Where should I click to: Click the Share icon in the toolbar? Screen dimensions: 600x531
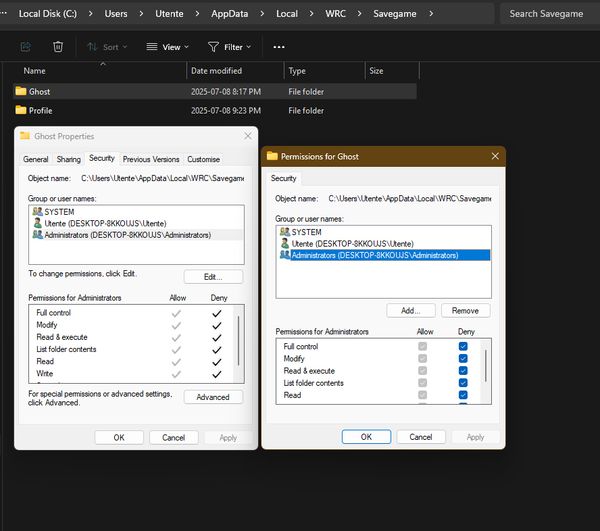(x=26, y=47)
